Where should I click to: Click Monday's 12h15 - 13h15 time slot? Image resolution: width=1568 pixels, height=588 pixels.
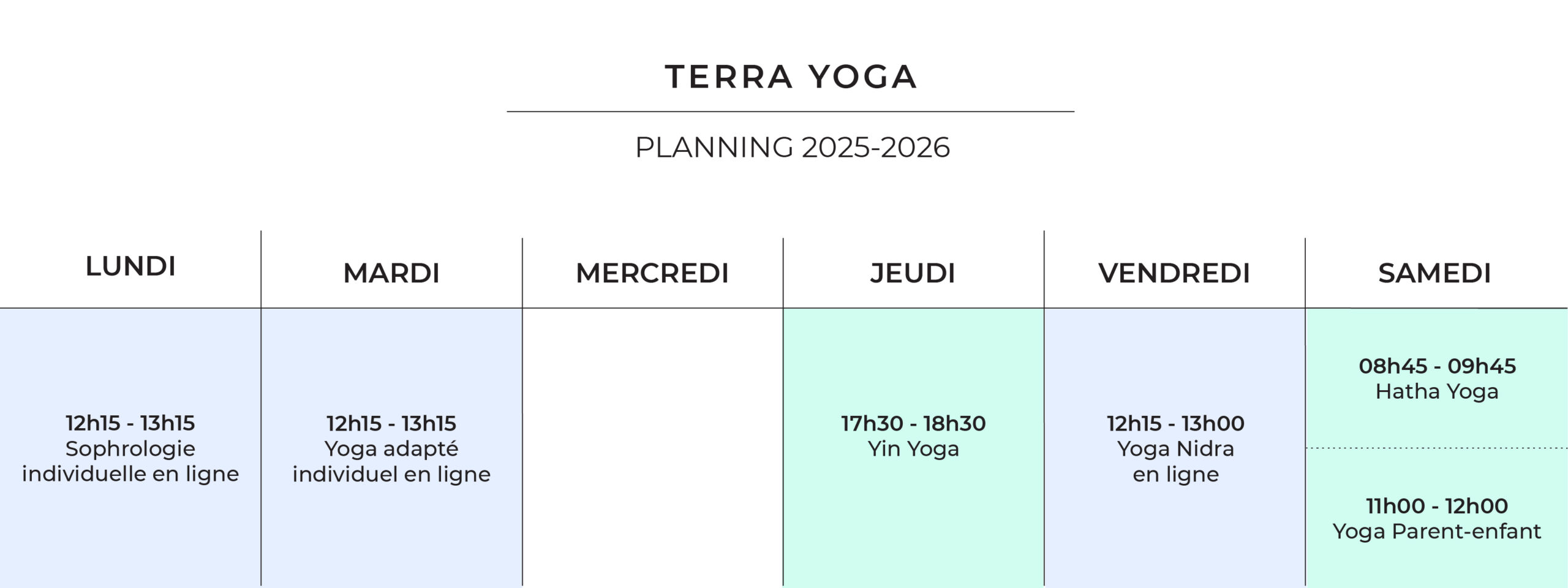[130, 423]
